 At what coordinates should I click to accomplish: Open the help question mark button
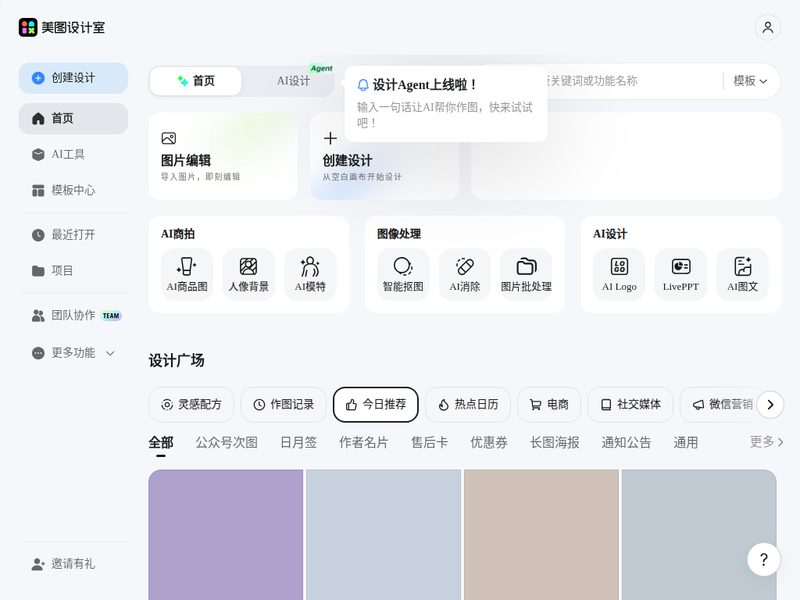[x=764, y=559]
